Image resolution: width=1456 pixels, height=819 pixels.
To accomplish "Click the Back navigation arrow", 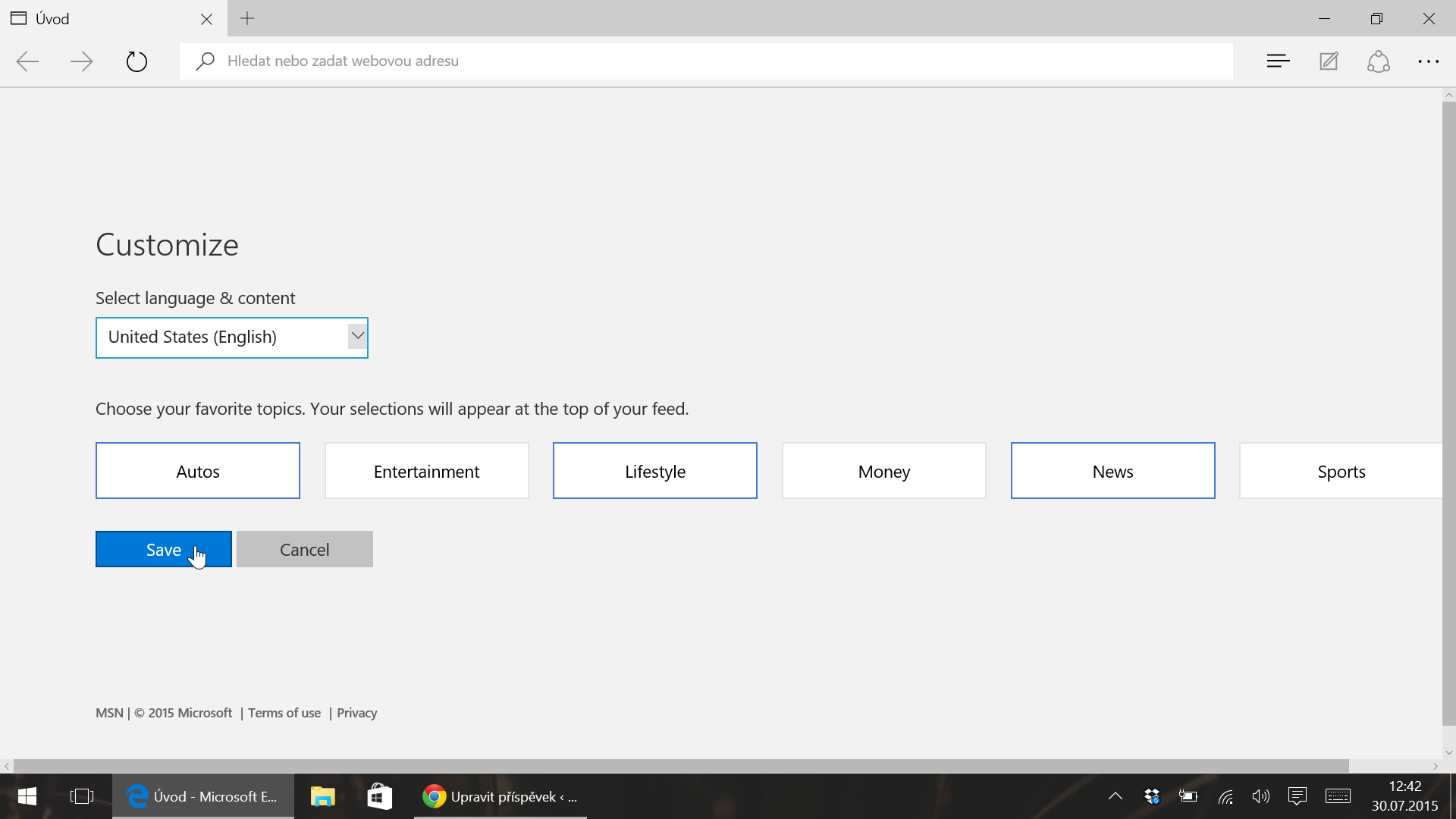I will click(x=28, y=61).
